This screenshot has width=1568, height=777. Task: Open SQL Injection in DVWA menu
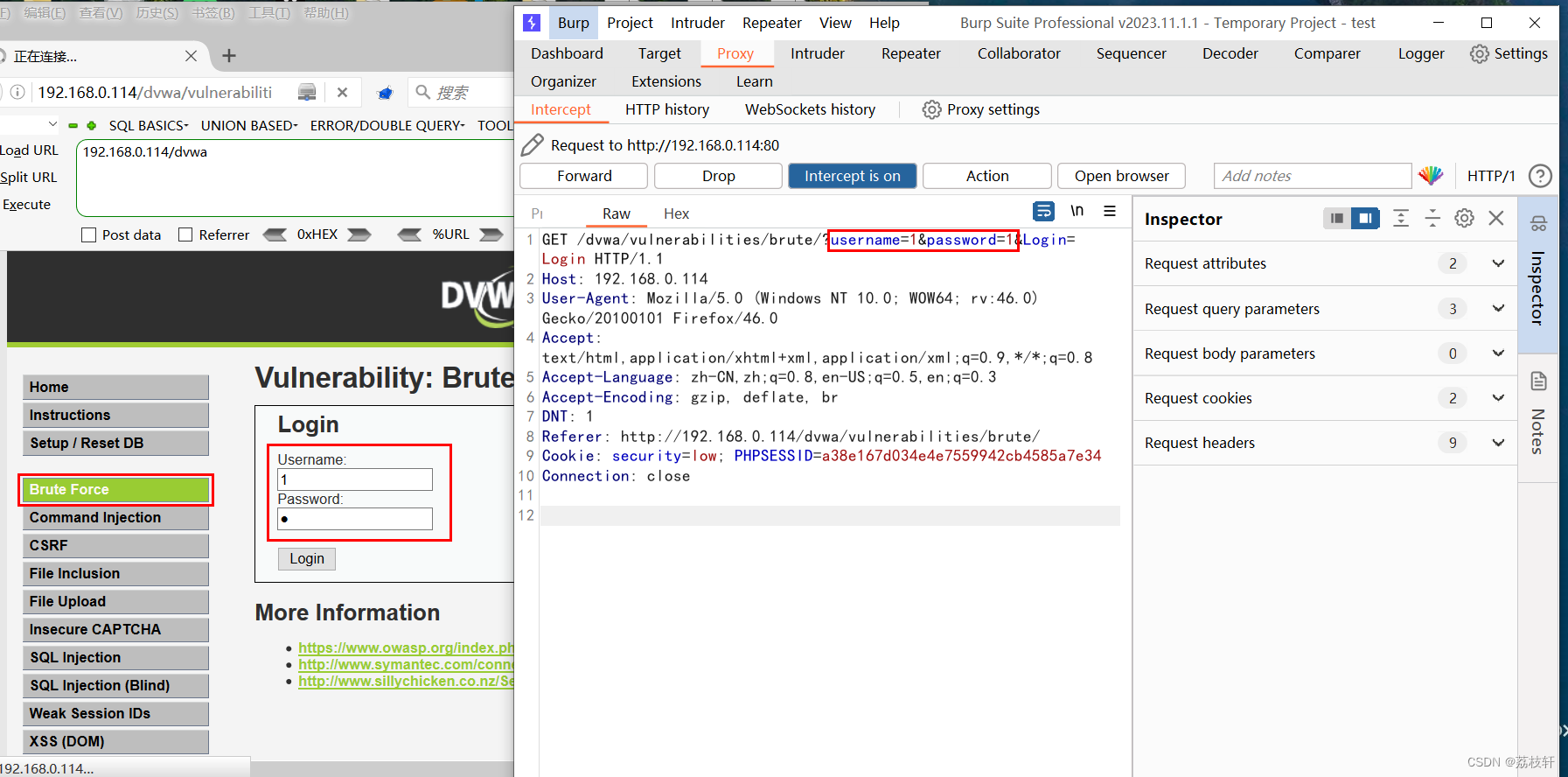point(115,657)
